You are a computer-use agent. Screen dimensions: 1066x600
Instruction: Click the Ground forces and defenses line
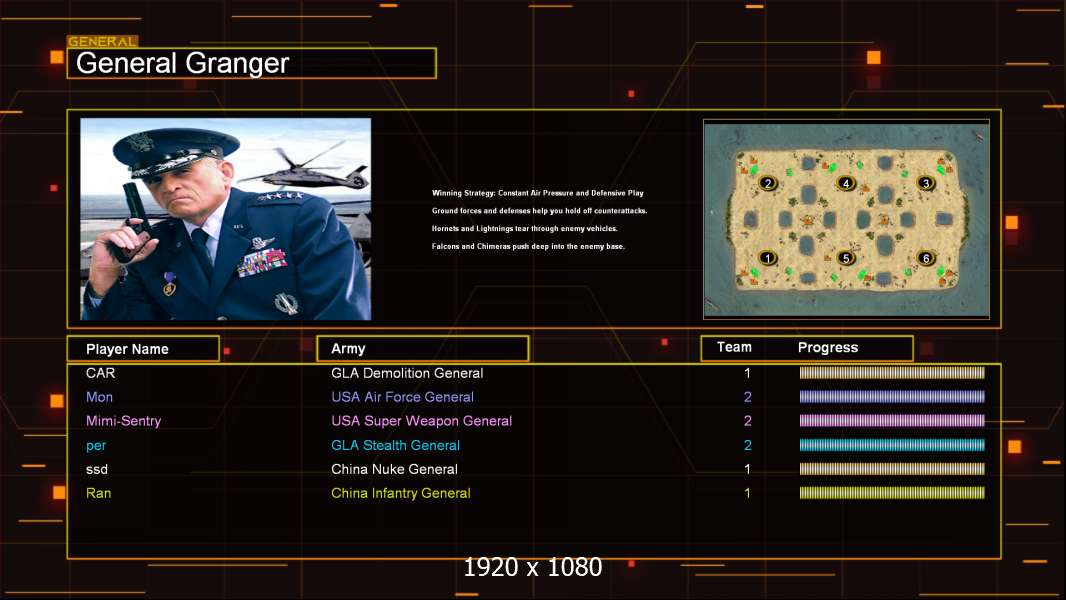(540, 211)
